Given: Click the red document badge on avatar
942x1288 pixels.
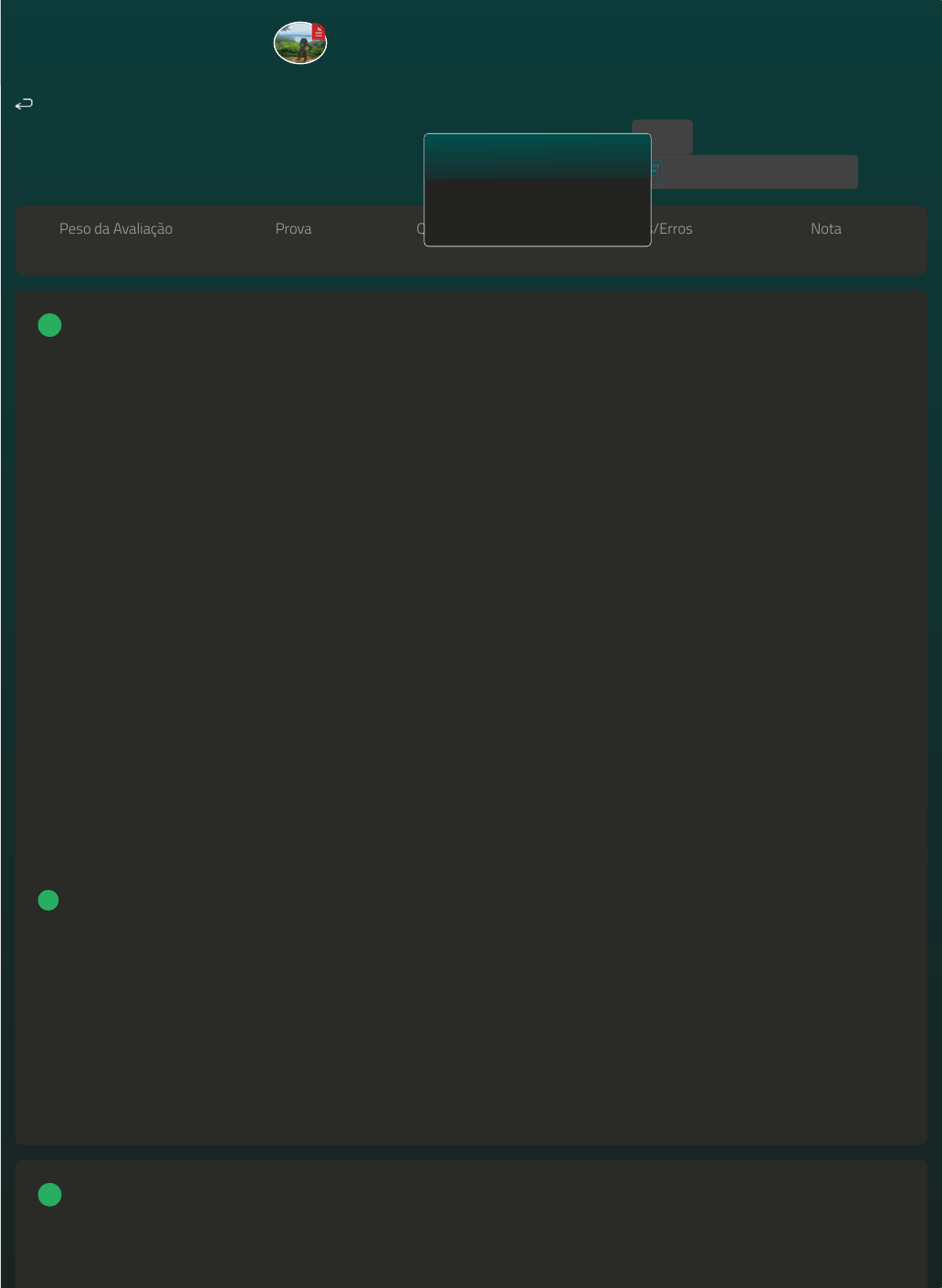Looking at the screenshot, I should (x=319, y=31).
